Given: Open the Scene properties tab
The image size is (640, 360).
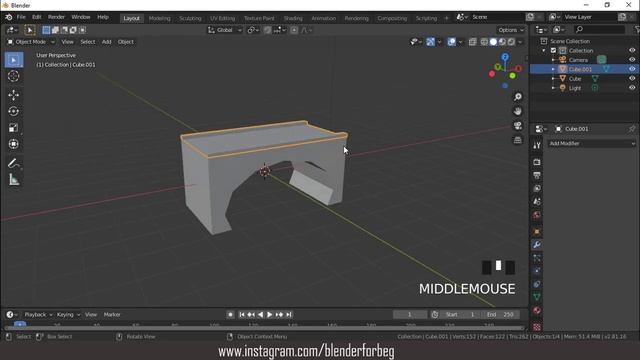Looking at the screenshot, I should tap(537, 202).
